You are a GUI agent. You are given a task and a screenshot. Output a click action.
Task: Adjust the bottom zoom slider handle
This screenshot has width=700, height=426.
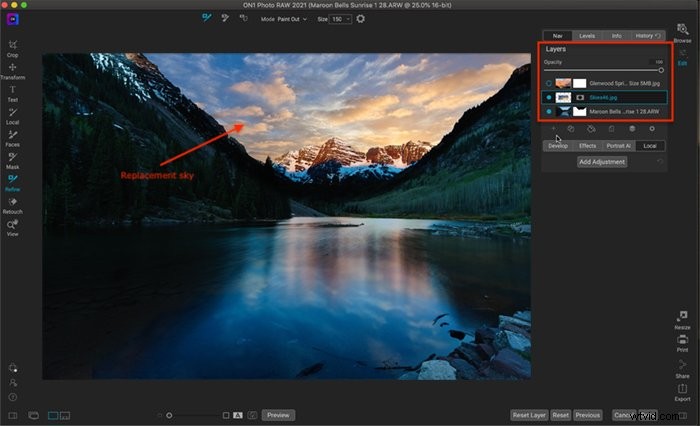[169, 415]
